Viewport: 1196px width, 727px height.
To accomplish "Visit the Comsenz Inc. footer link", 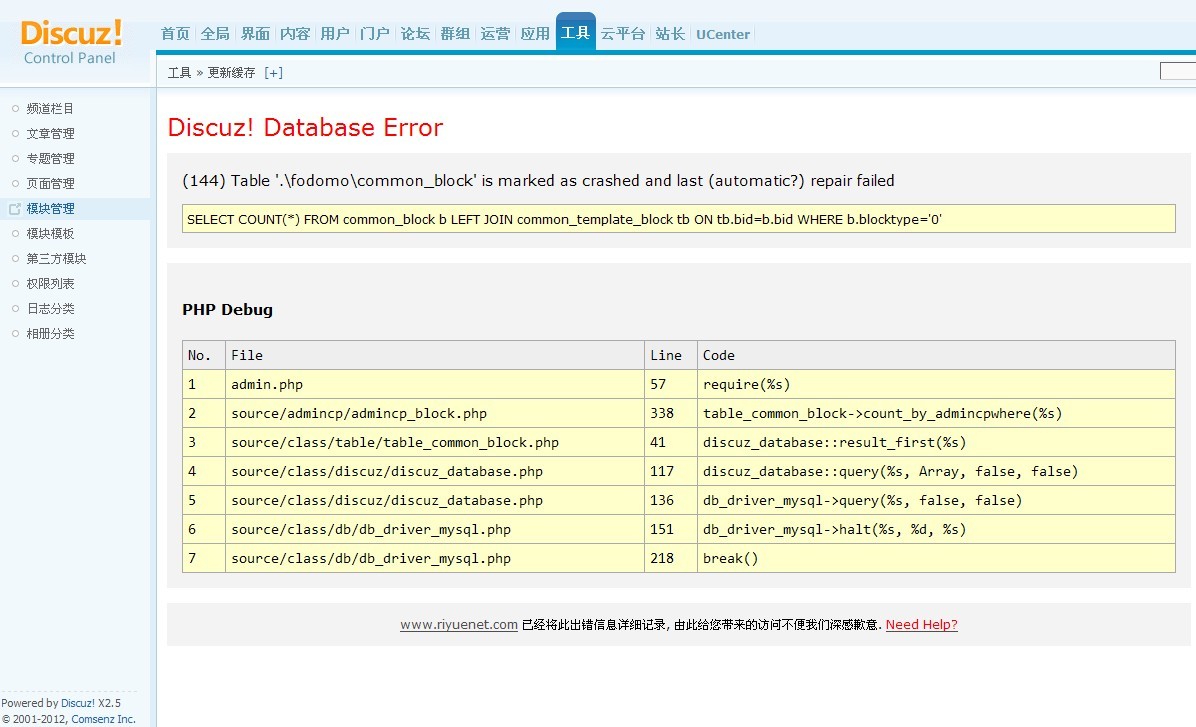I will (104, 719).
